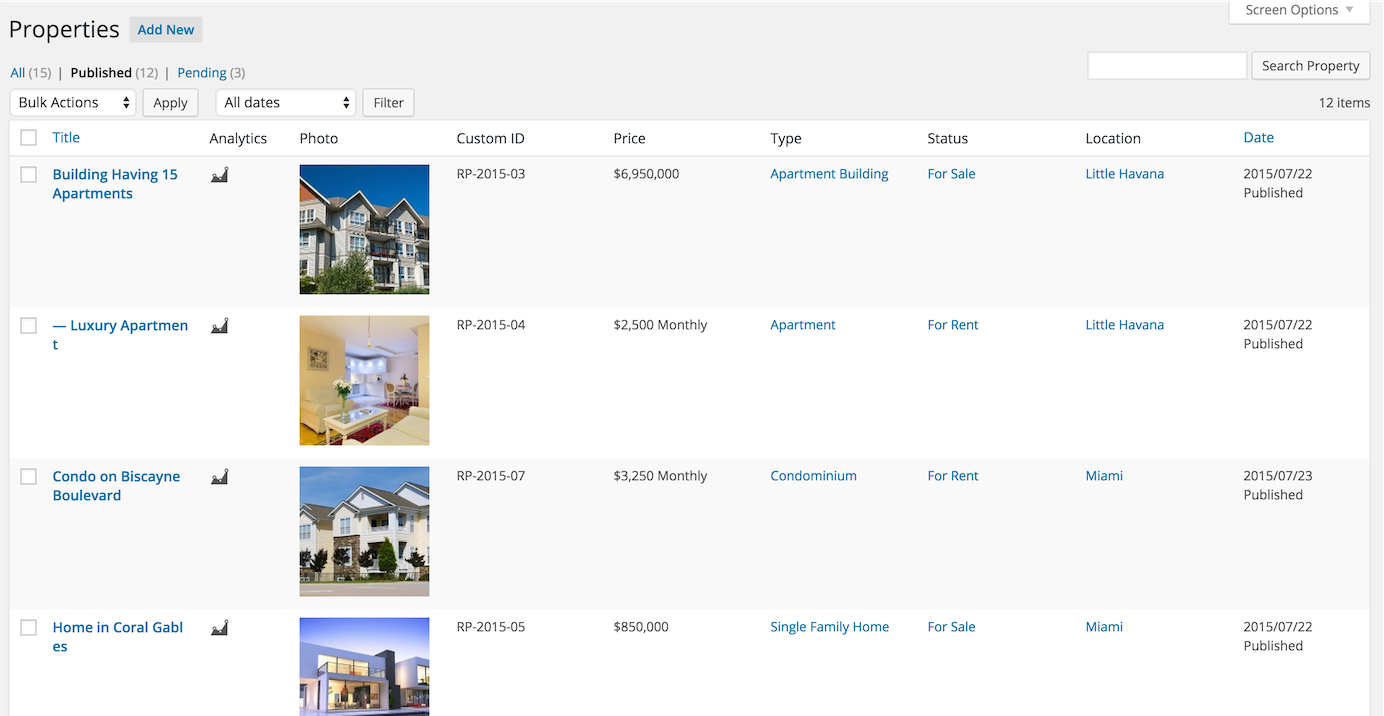The width and height of the screenshot is (1384, 716).
Task: Click the Luxury Apartment interior photo thumbnail
Action: point(364,381)
